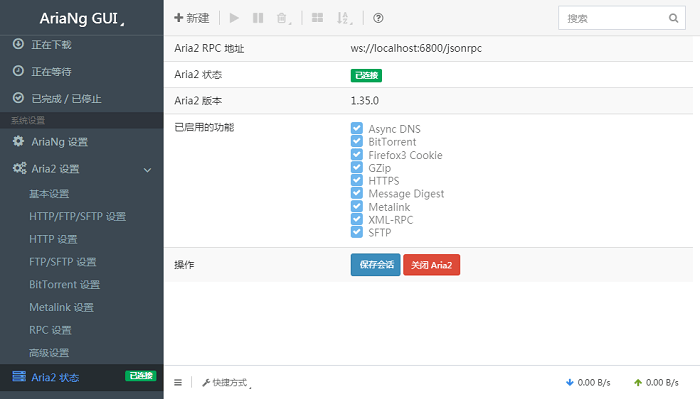This screenshot has height=399, width=700.
Task: Click download speed 0.00 B/s text
Action: pyautogui.click(x=594, y=382)
